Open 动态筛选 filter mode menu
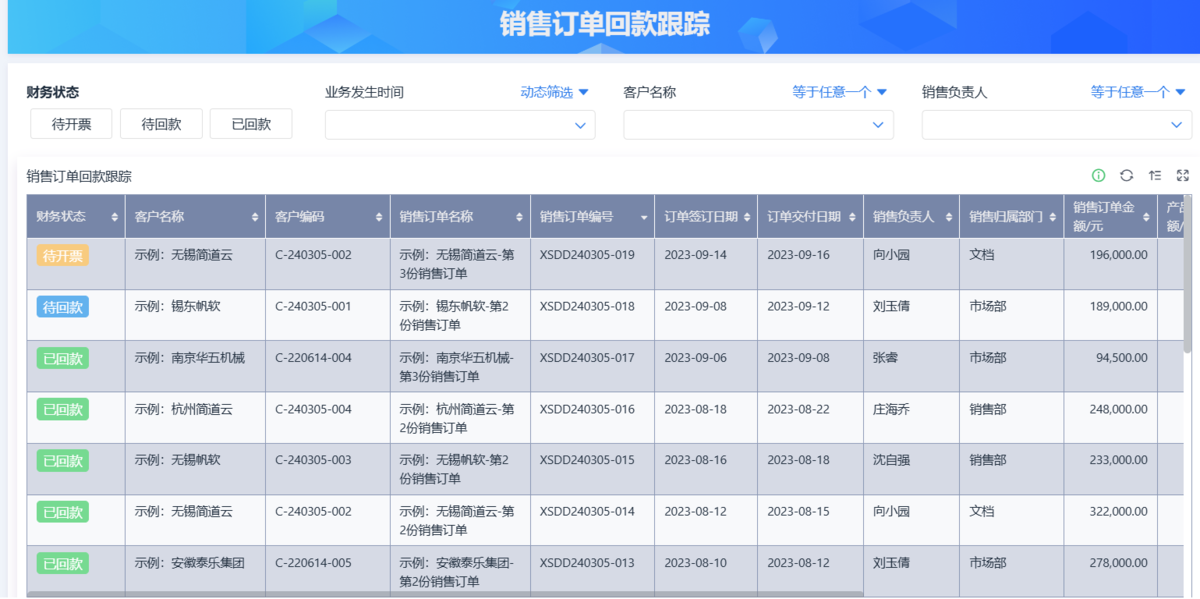 554,92
